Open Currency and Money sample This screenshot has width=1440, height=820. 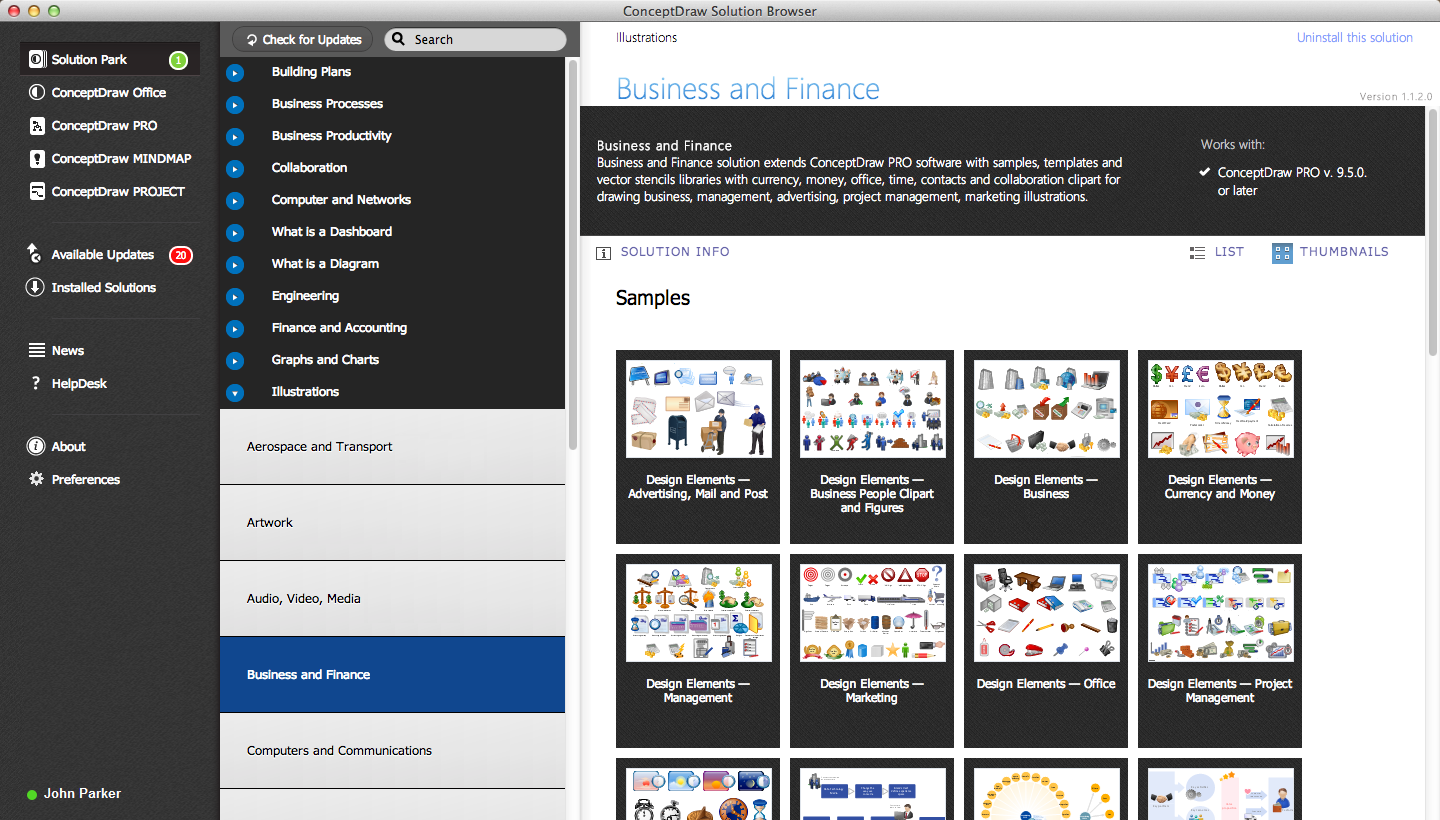tap(1220, 447)
